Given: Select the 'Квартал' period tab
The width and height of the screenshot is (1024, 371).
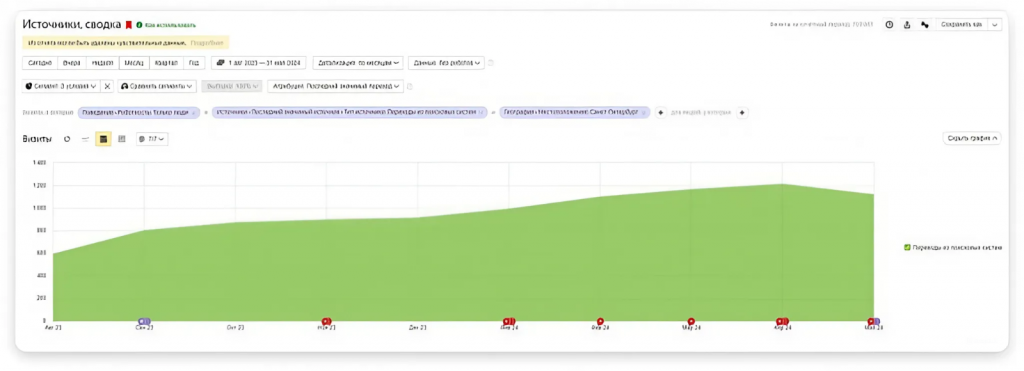Looking at the screenshot, I should 166,63.
